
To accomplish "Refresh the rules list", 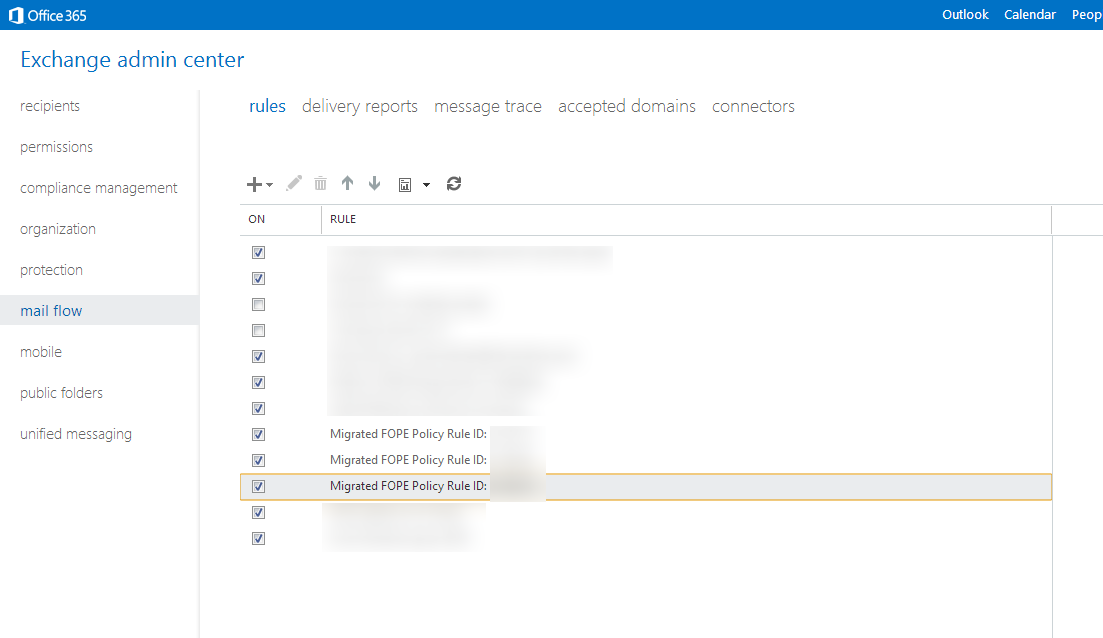I will 454,184.
